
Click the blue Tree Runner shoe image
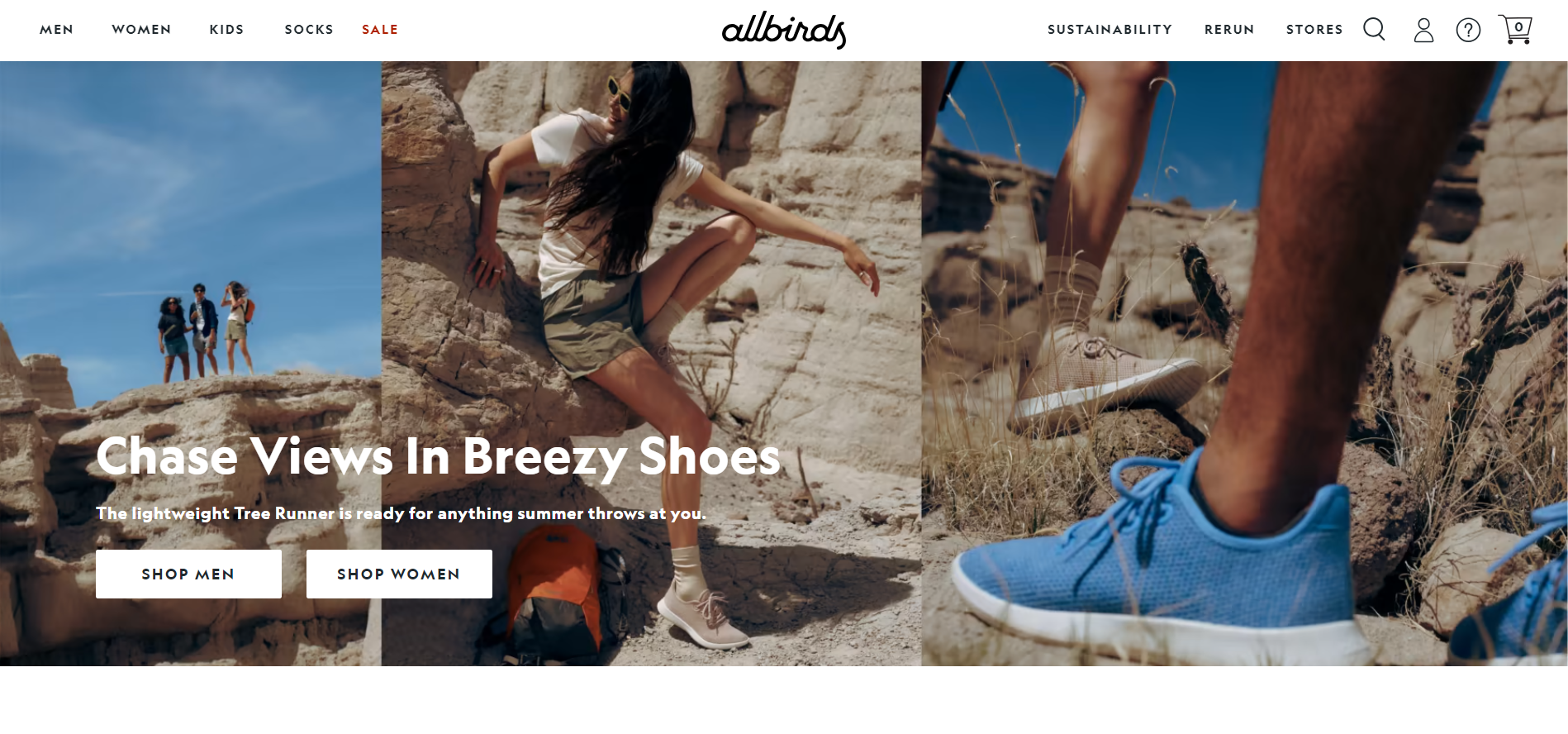click(x=1244, y=364)
